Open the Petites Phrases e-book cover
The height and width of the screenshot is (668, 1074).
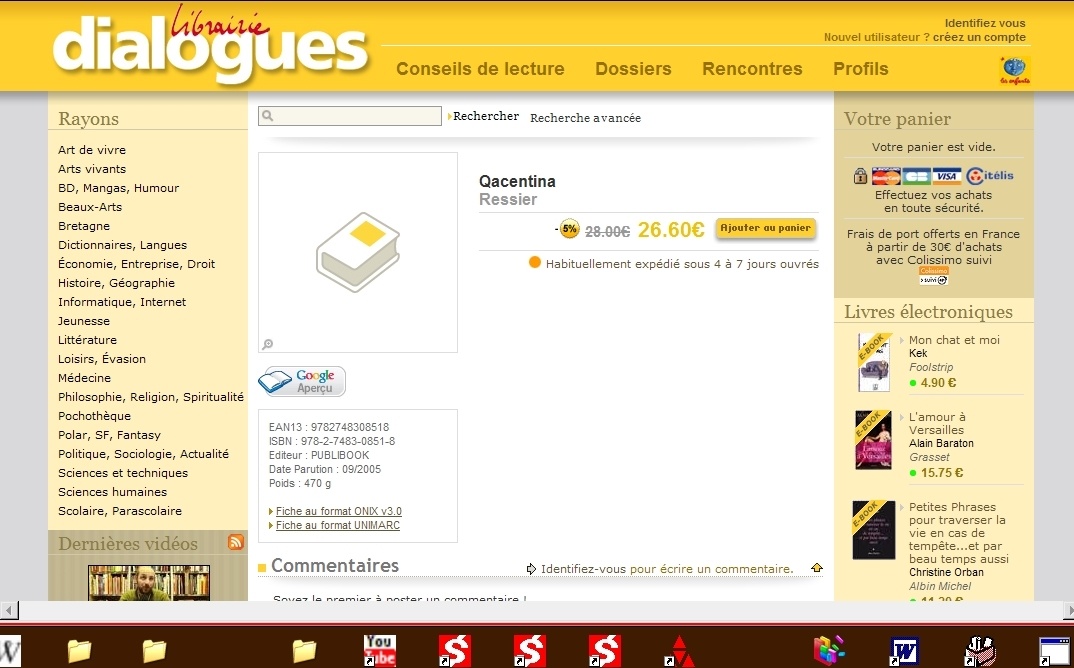coord(874,530)
